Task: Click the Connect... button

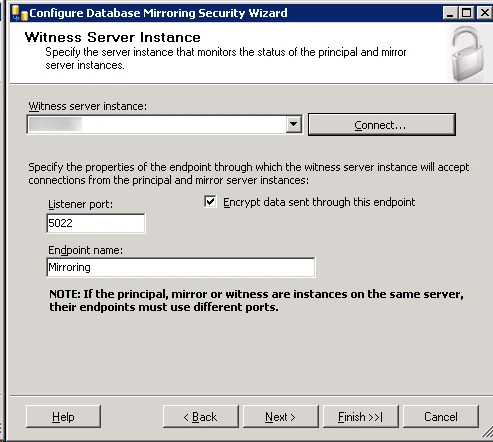Action: point(382,124)
